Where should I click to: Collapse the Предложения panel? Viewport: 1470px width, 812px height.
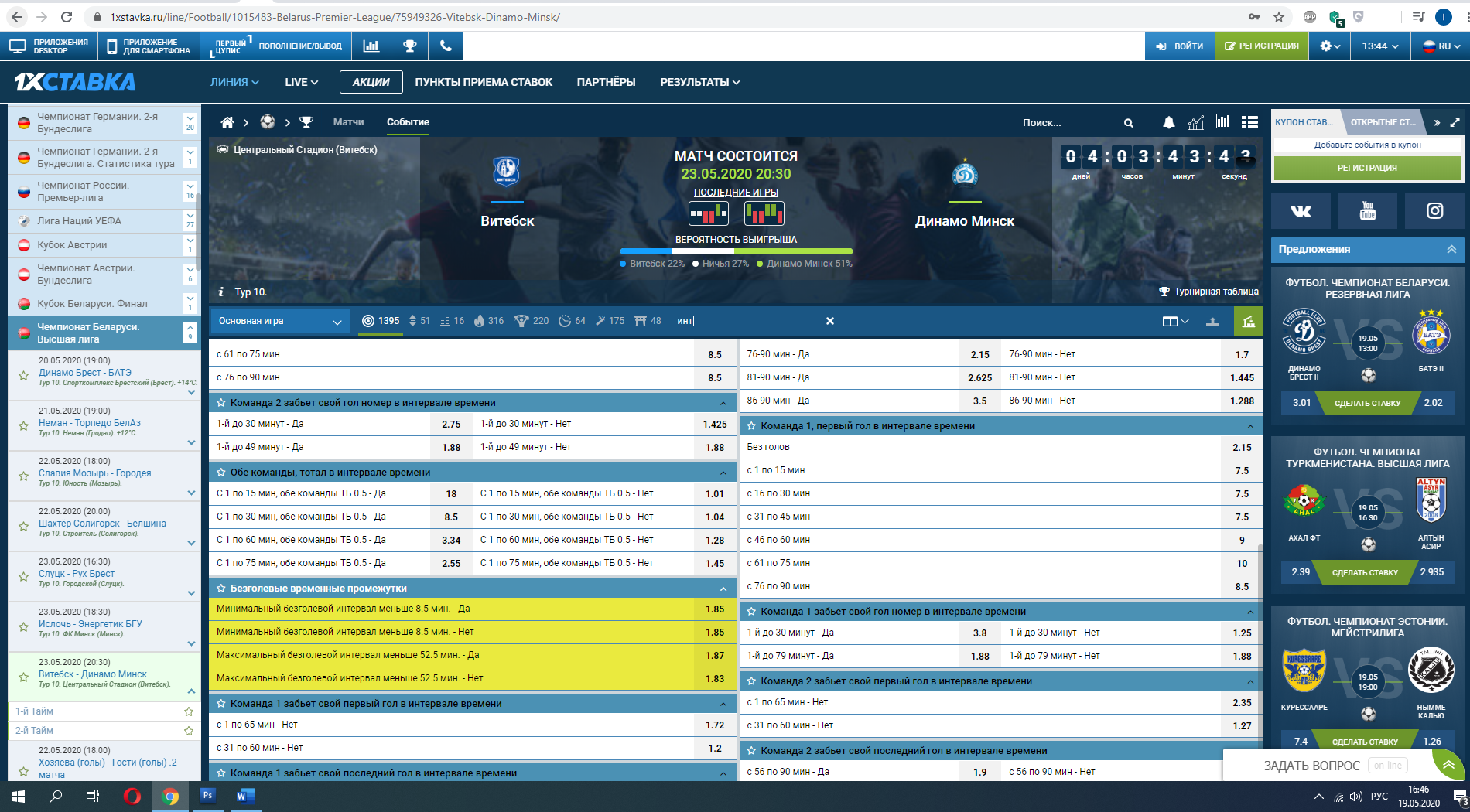[1451, 249]
